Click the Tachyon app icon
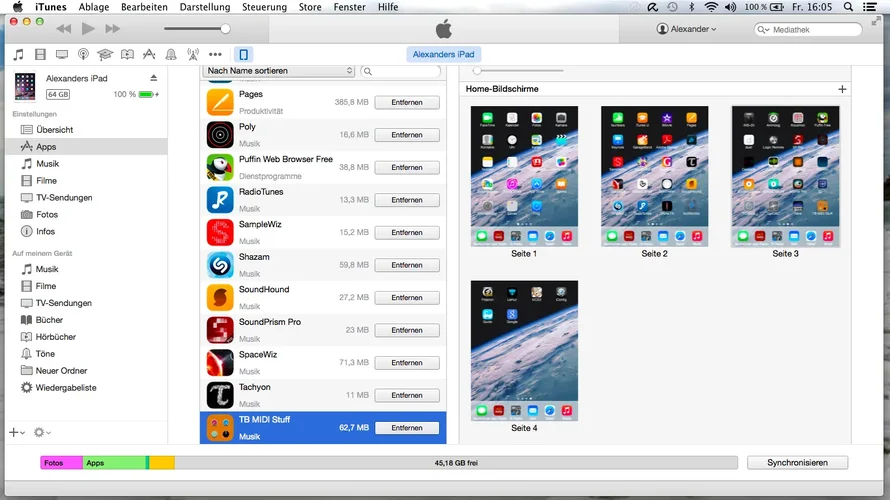 [x=220, y=395]
